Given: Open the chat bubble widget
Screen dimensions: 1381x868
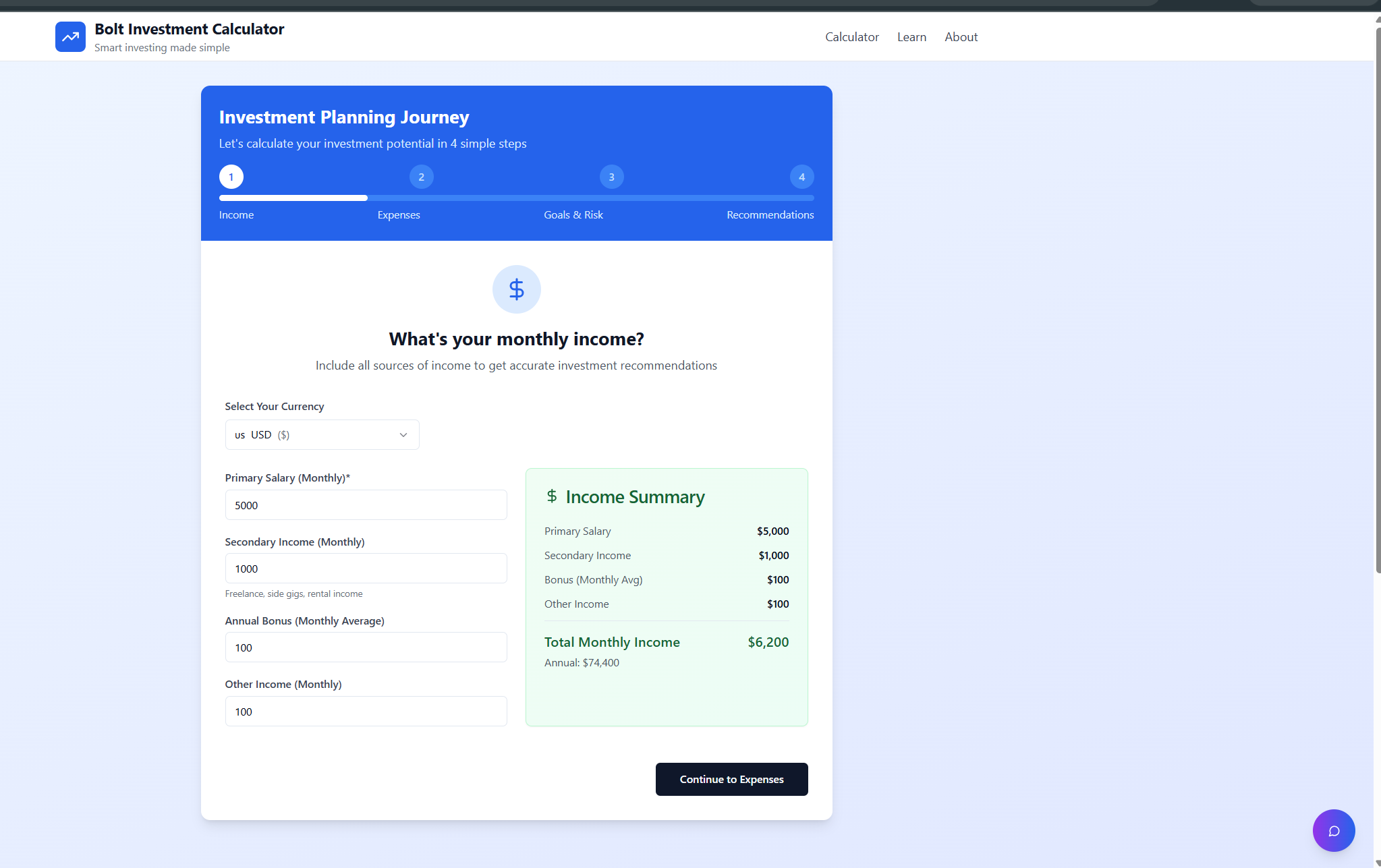Looking at the screenshot, I should [x=1333, y=830].
